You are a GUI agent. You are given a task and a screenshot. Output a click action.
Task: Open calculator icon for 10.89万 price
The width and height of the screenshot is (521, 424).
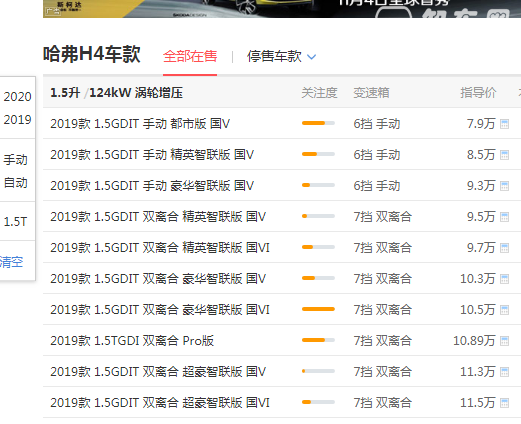[504, 341]
